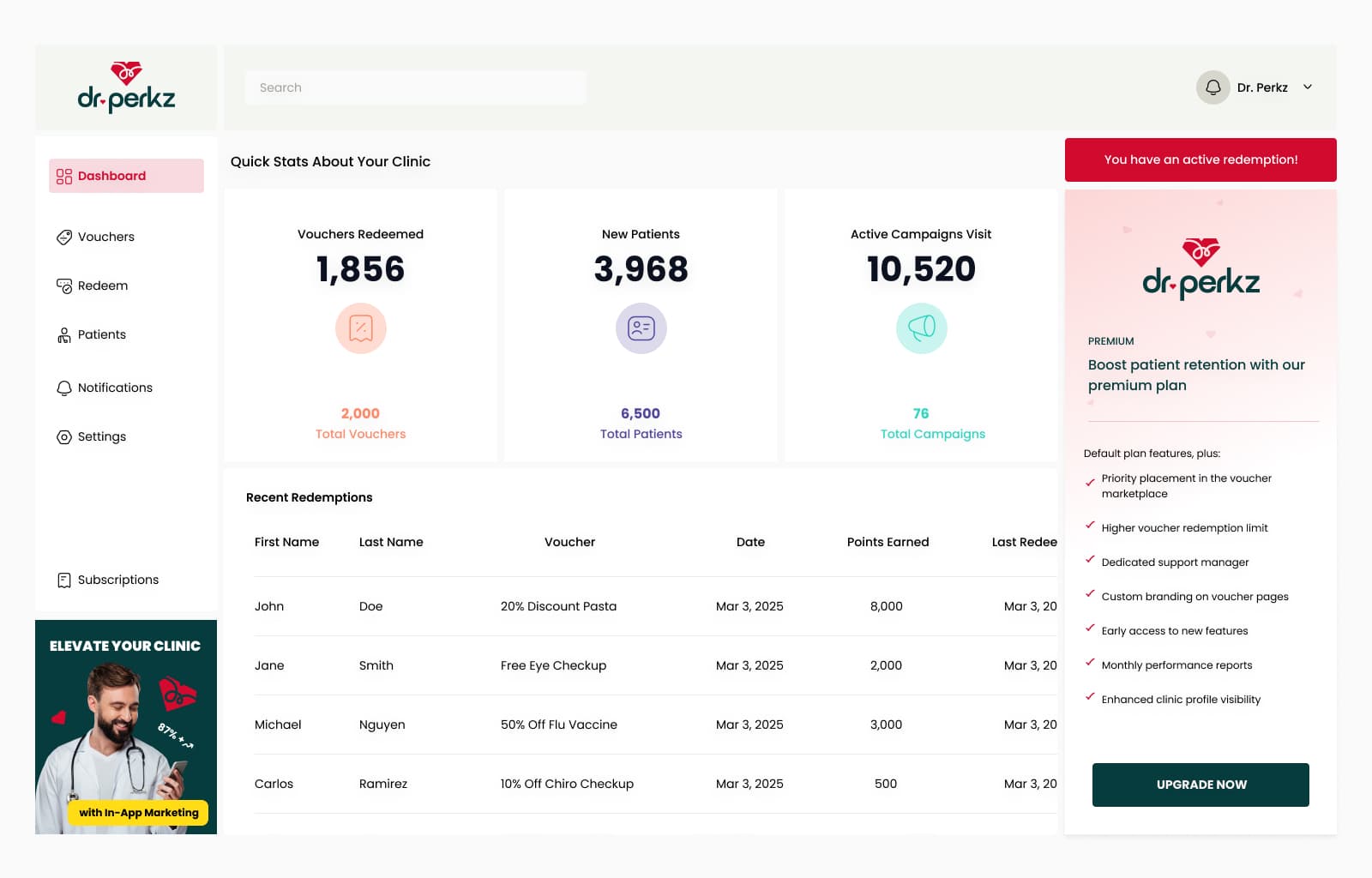Click the New Patients ID card icon
Viewport: 1372px width, 878px height.
[641, 328]
